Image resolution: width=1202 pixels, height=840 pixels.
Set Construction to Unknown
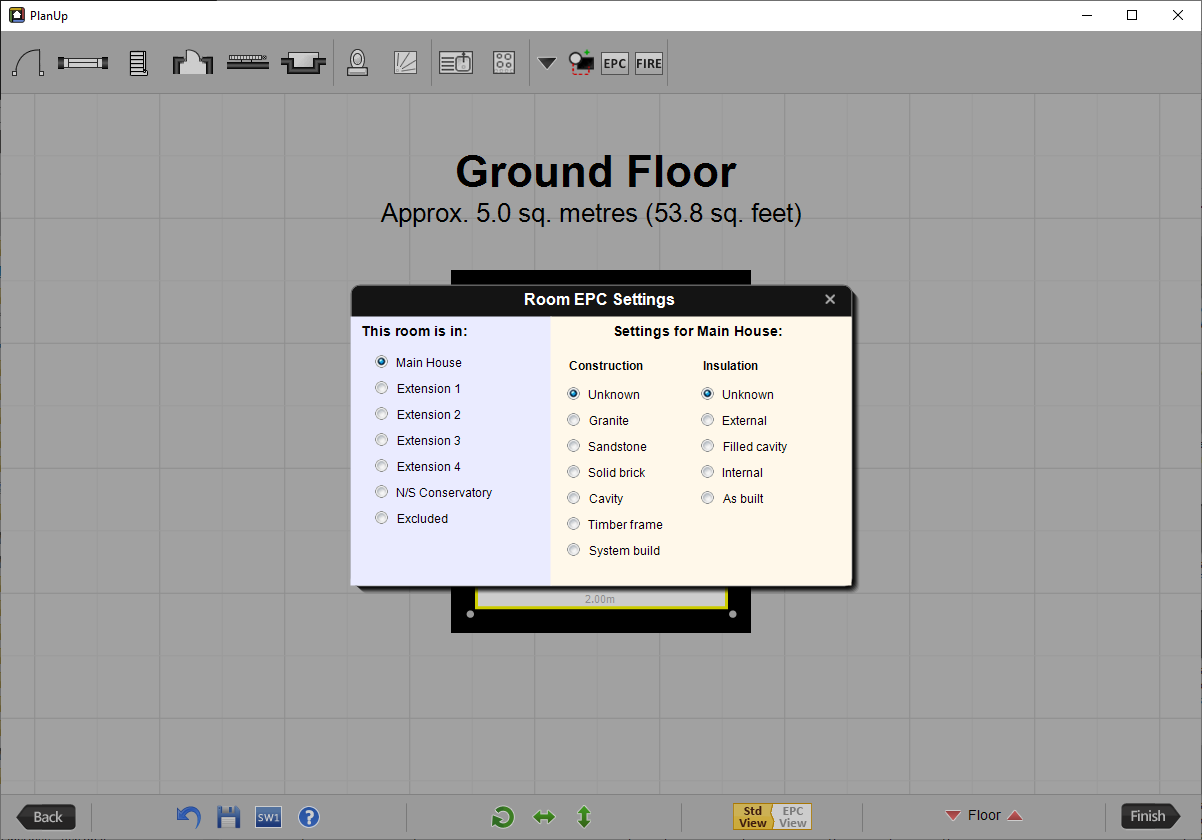click(573, 394)
